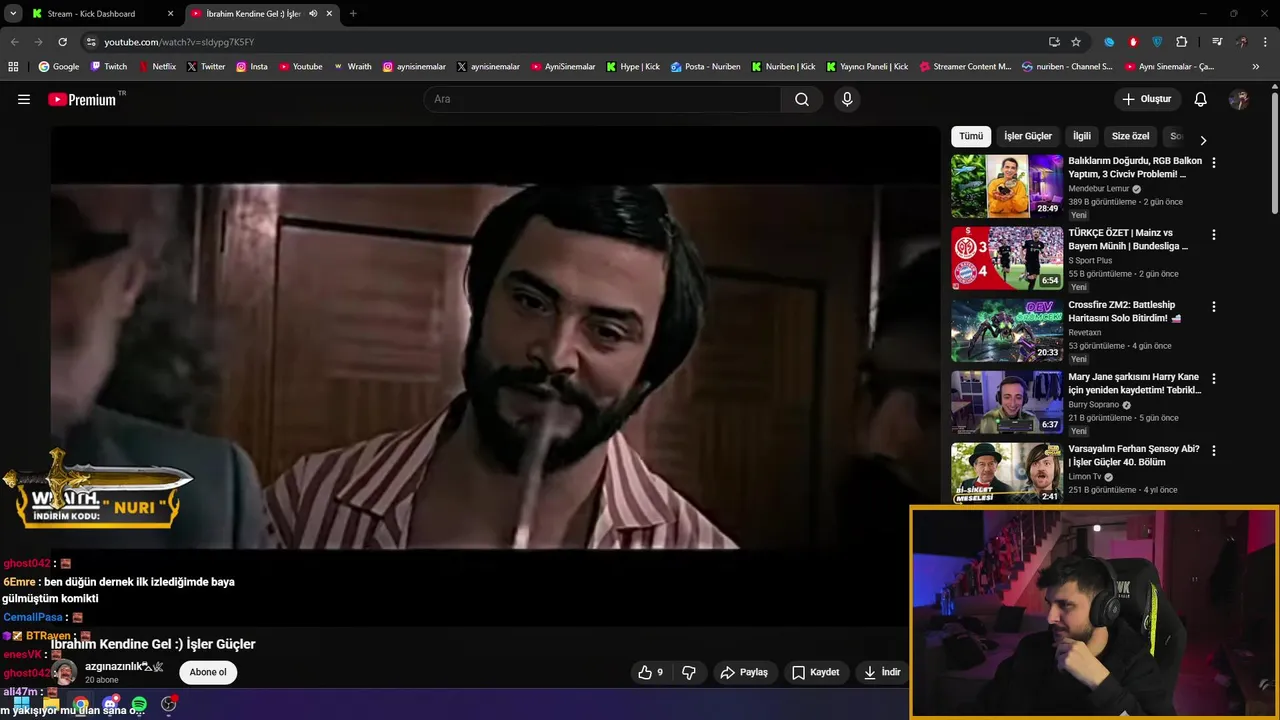Open the Mainz vs Bayern thumbnail
The image size is (1280, 720).
pos(1007,258)
